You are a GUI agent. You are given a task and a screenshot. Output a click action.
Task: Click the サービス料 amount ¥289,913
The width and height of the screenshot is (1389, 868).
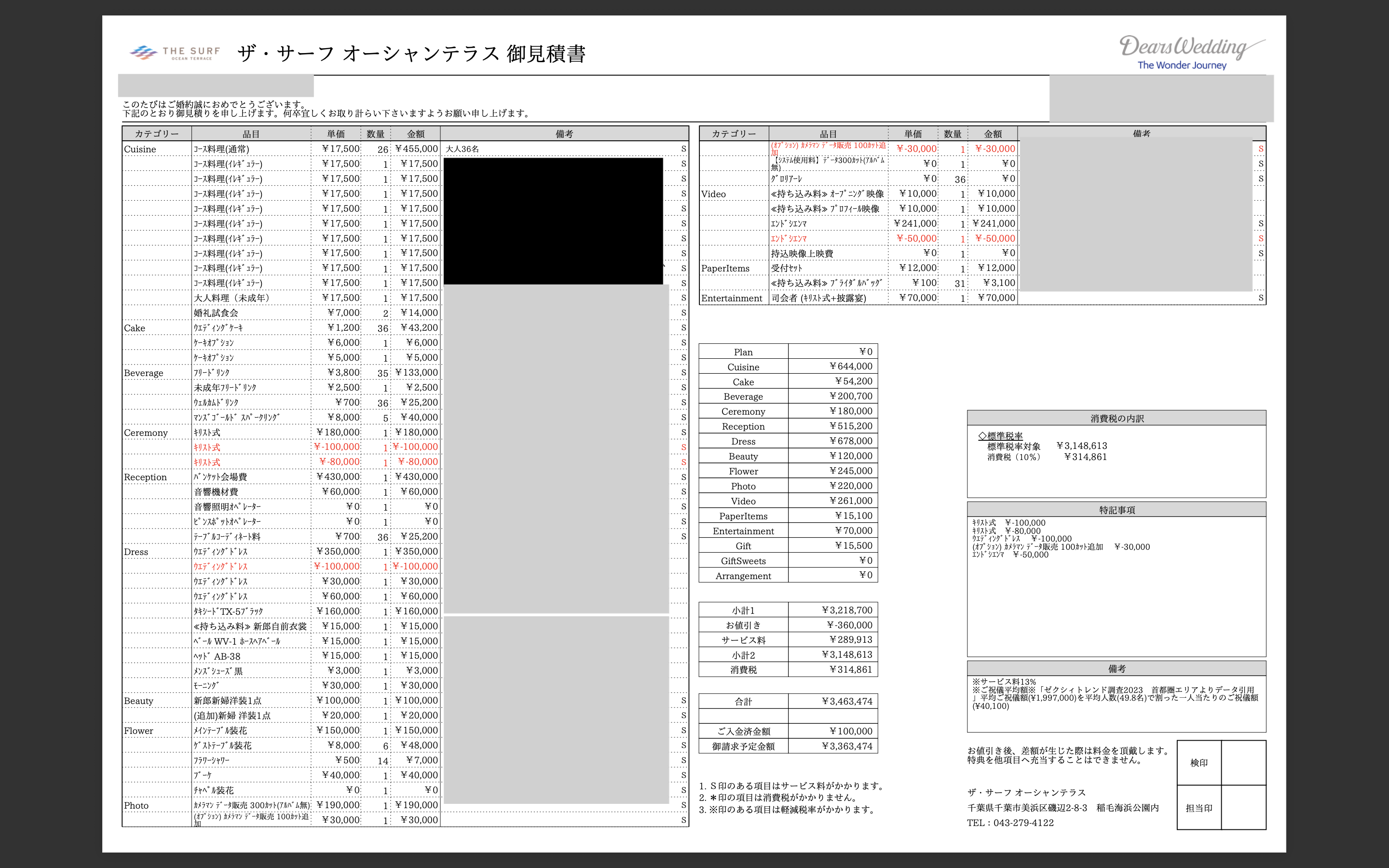[850, 640]
